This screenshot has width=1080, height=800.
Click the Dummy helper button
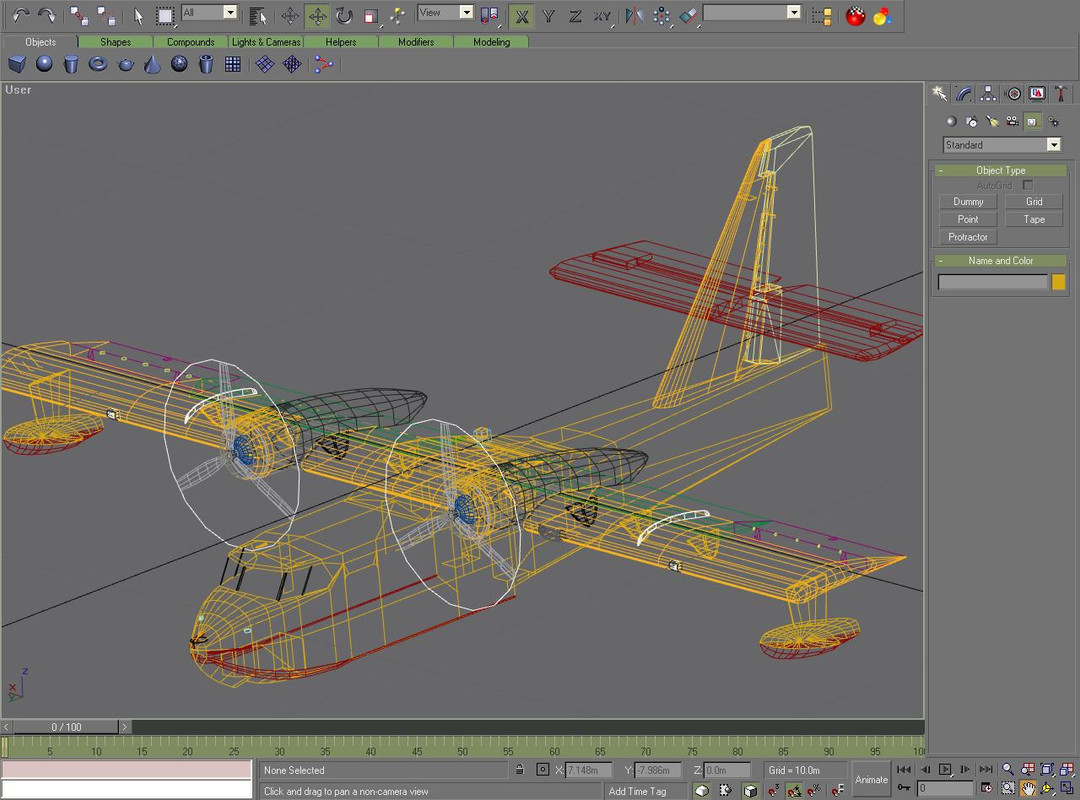click(x=968, y=202)
